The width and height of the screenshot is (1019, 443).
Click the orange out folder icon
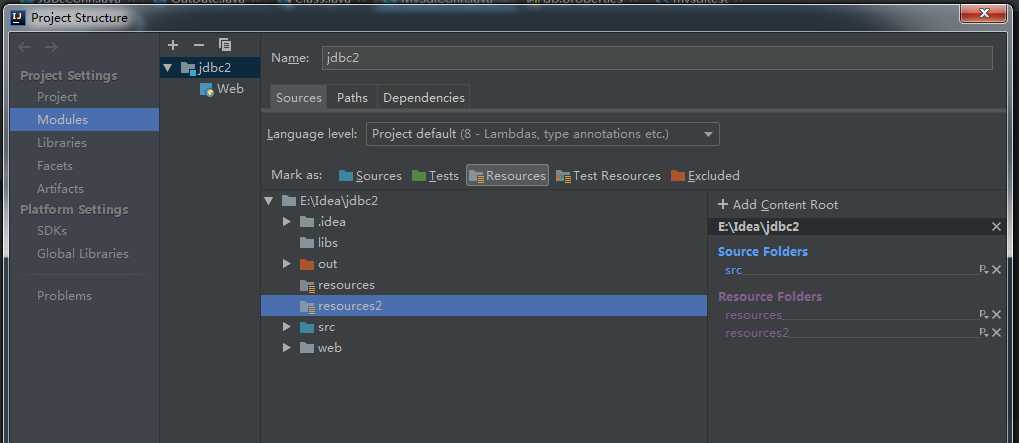pyautogui.click(x=307, y=264)
